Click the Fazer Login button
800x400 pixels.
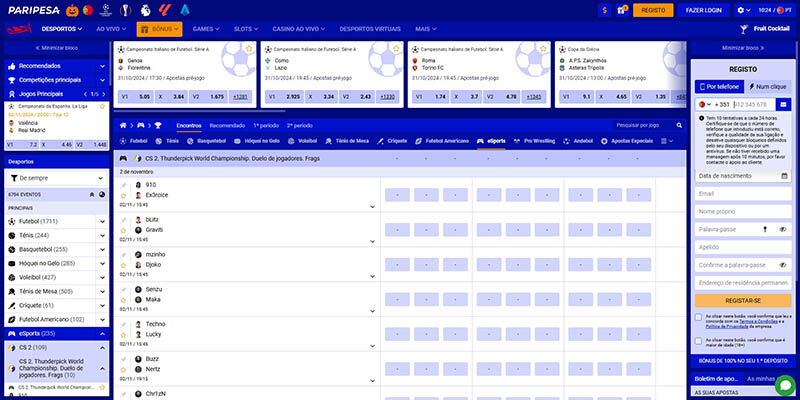[x=704, y=10]
